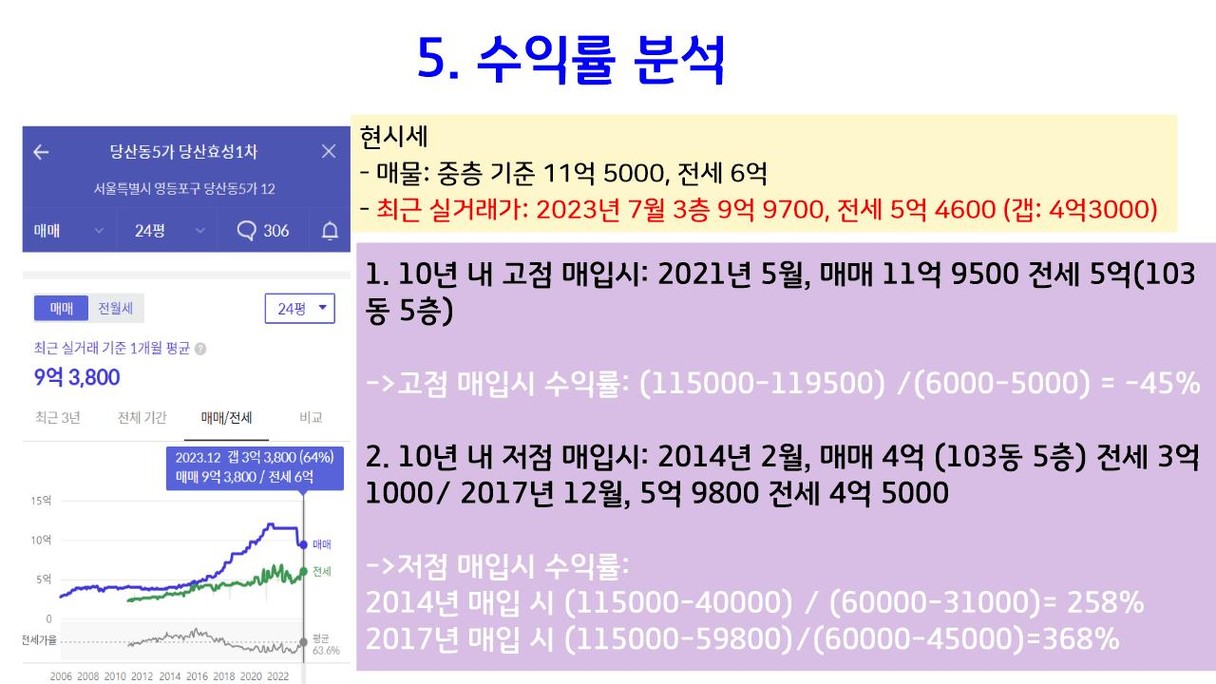Click the price value 9억 3,800
Viewport: 1216px width, 684px height.
coord(77,377)
